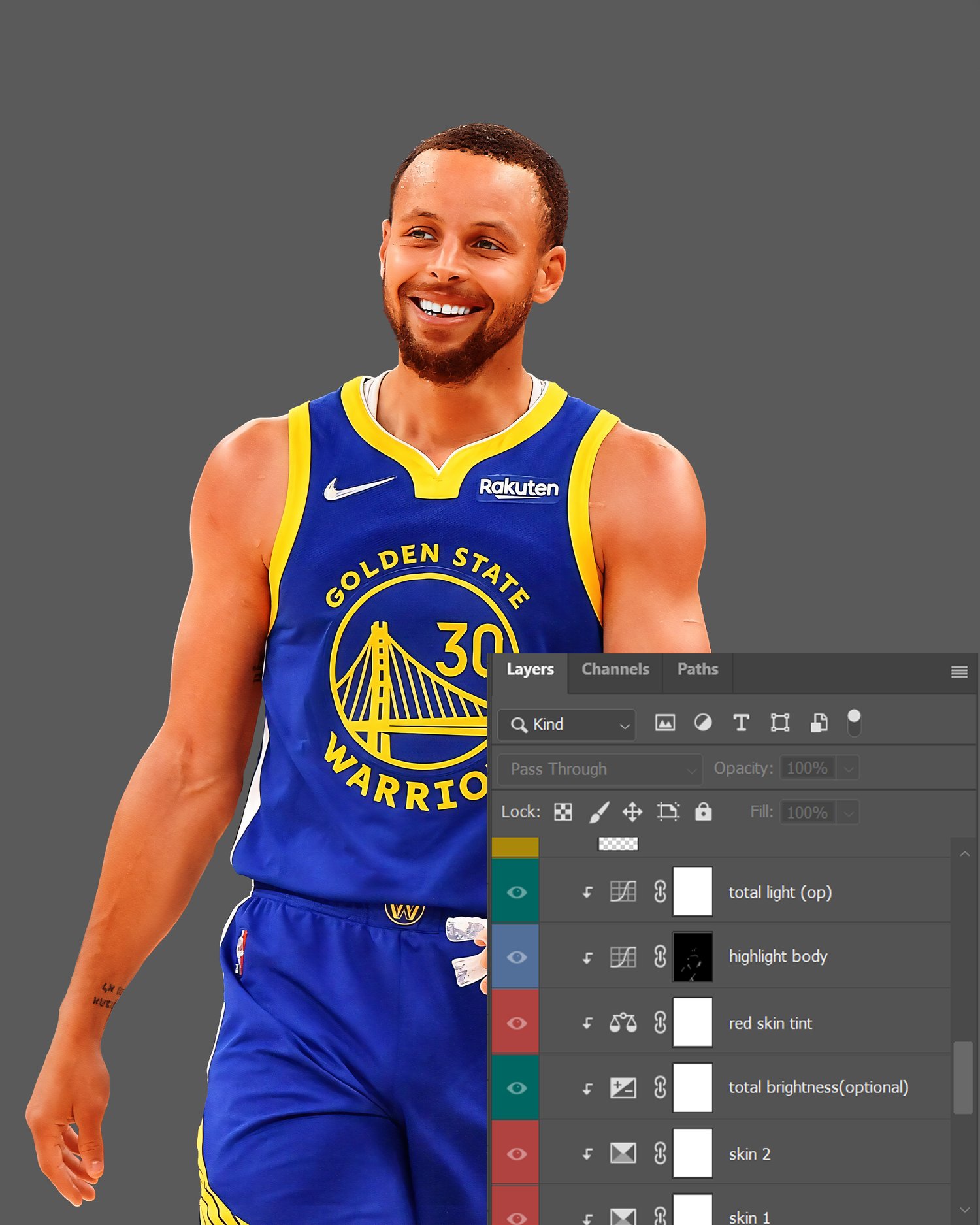Screen dimensions: 980x1225
Task: Hide the skin 2 layer
Action: click(x=516, y=1154)
